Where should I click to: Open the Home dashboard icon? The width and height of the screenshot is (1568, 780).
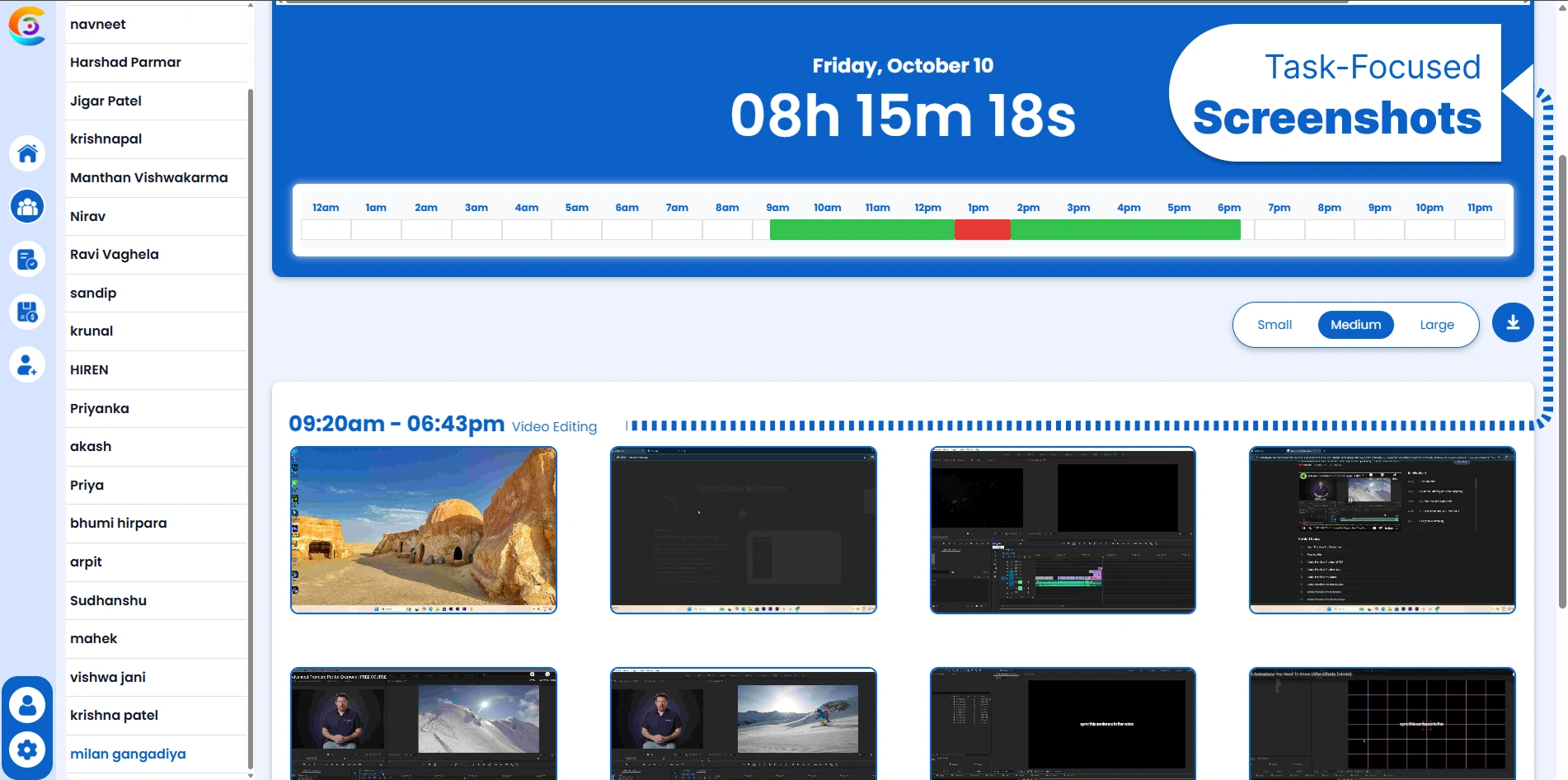27,153
